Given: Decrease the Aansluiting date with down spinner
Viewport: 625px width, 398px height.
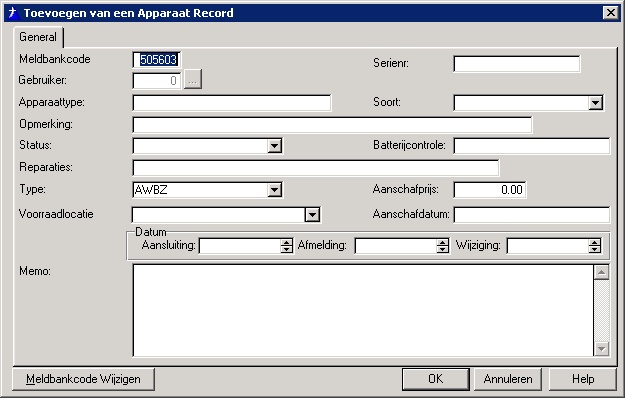Looking at the screenshot, I should pyautogui.click(x=286, y=249).
